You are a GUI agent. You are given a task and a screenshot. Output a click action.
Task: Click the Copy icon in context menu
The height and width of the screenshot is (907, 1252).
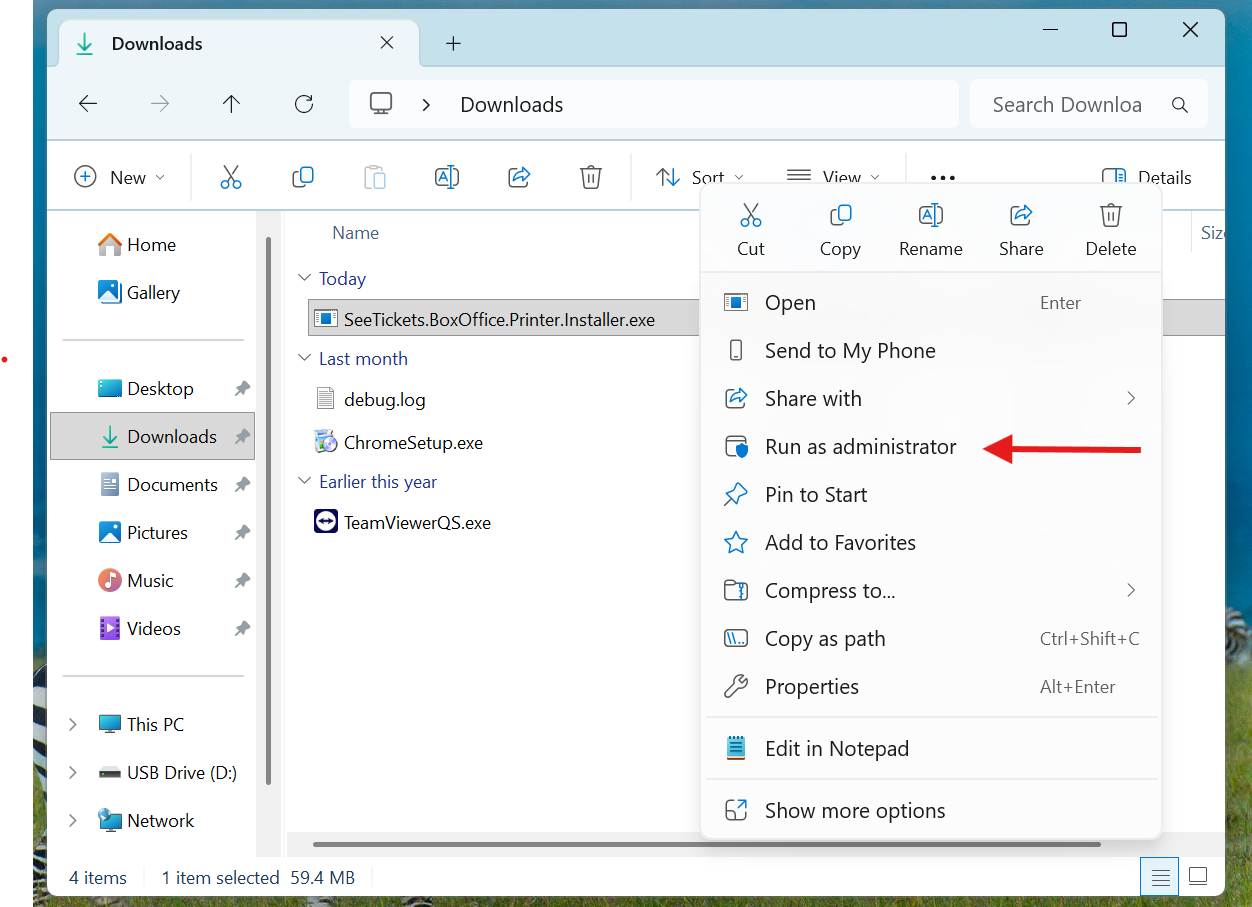click(840, 216)
